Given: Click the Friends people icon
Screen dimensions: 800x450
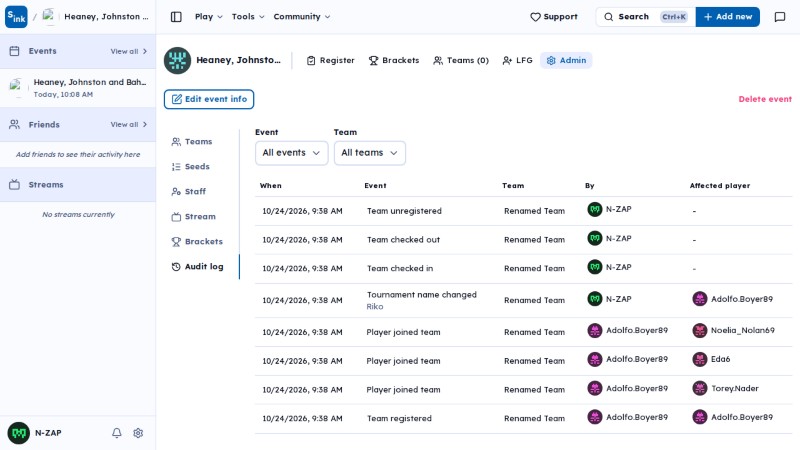Looking at the screenshot, I should click(14, 124).
